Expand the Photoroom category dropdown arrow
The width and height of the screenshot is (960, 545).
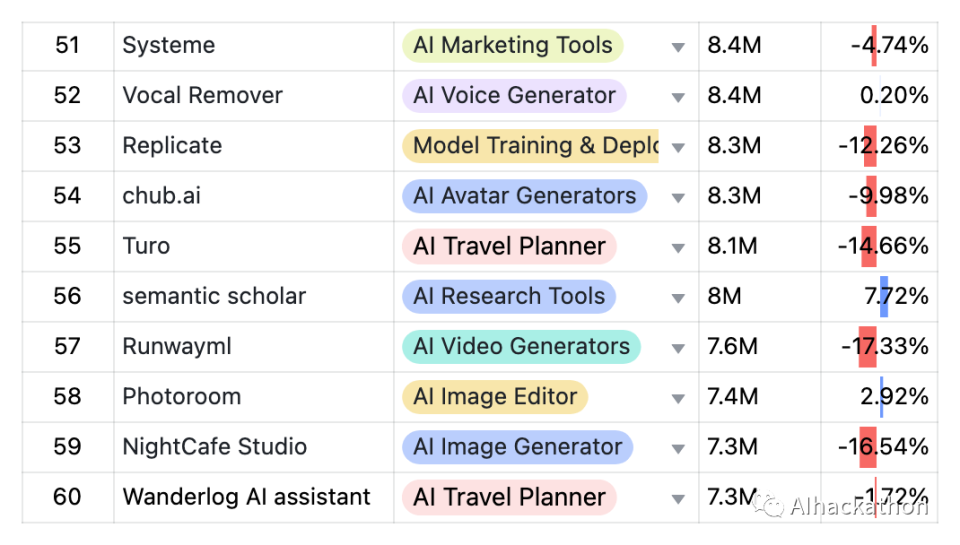click(678, 398)
